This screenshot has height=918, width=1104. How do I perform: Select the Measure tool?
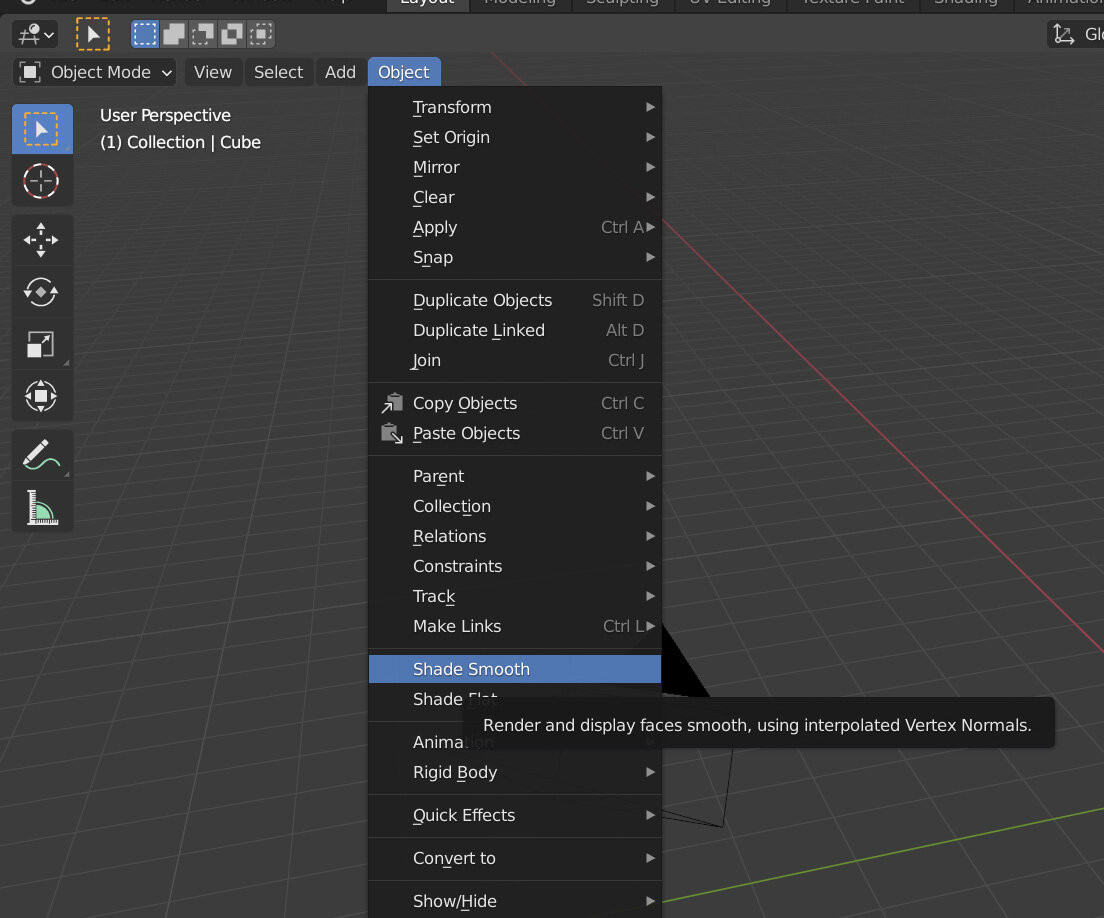[42, 507]
